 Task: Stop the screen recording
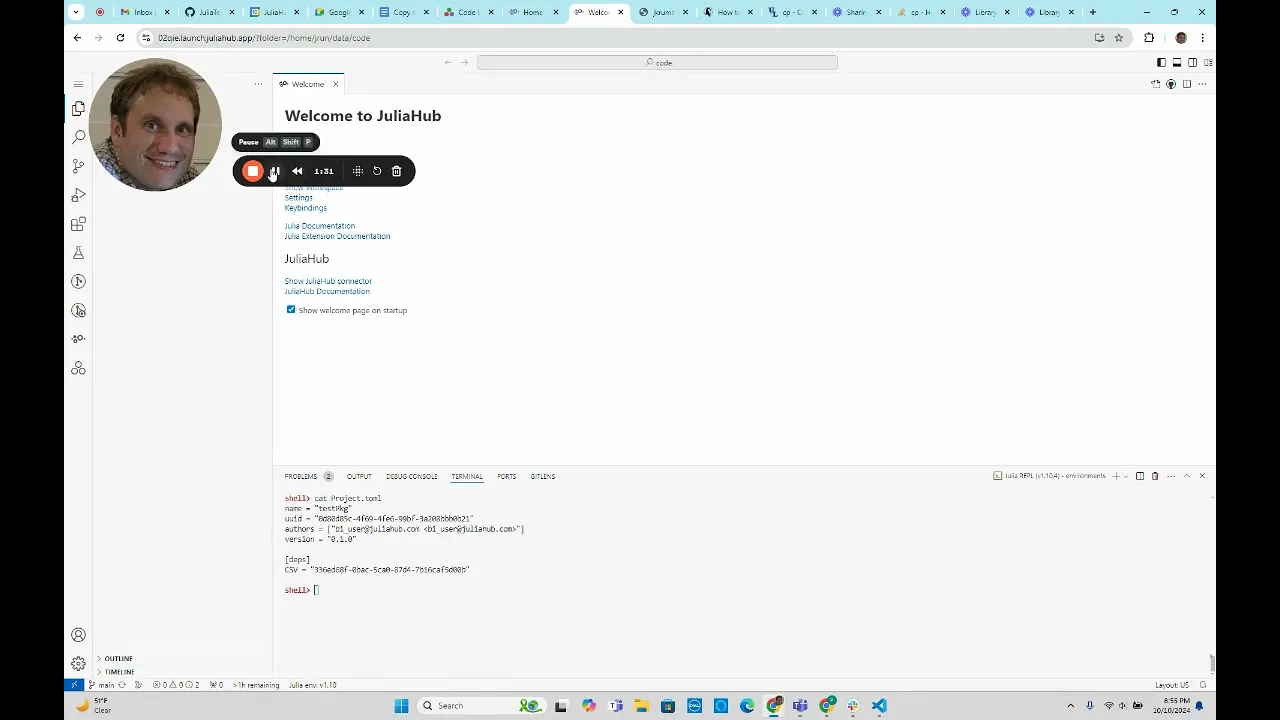pos(253,171)
